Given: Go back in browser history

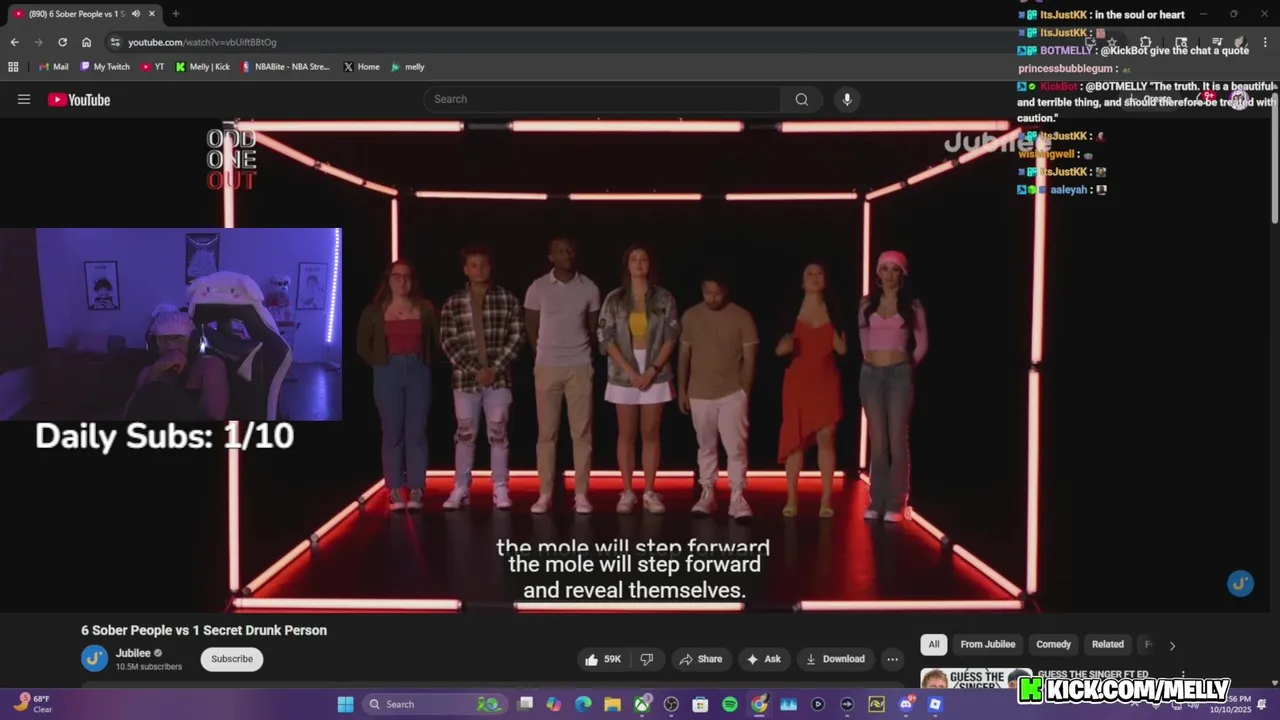Looking at the screenshot, I should (14, 42).
